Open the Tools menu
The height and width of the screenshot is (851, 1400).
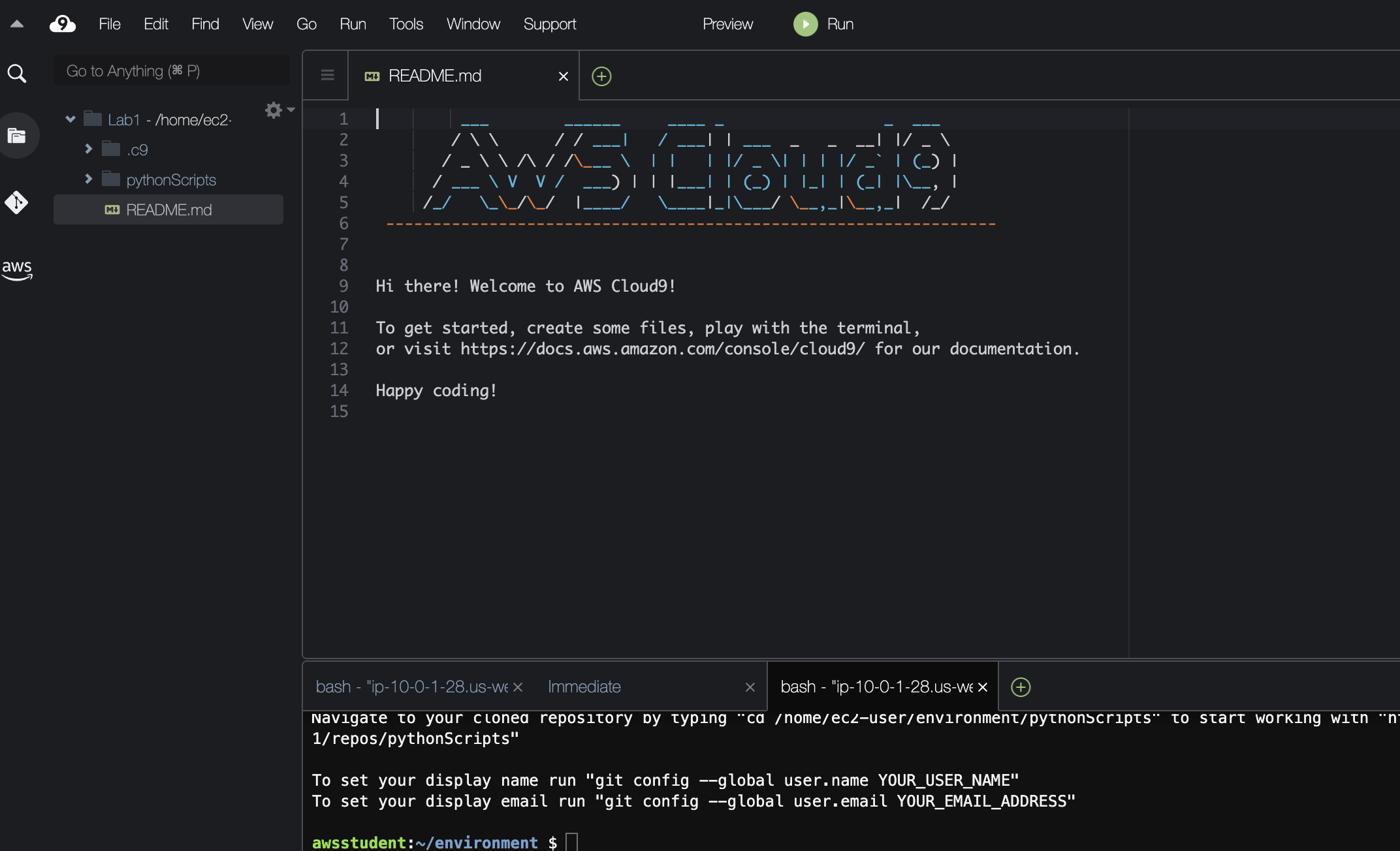click(406, 24)
